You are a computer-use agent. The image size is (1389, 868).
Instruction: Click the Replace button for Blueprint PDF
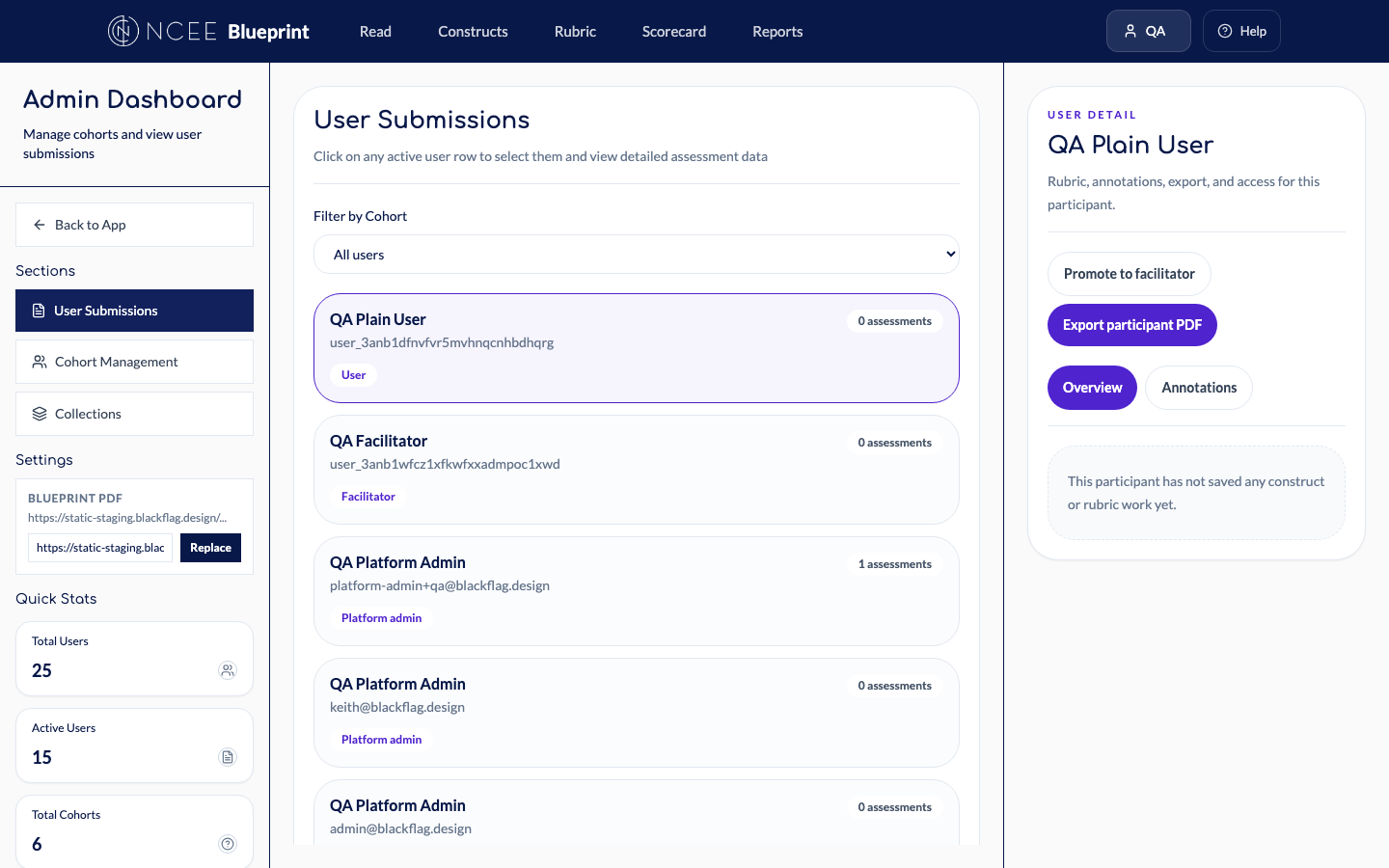(x=210, y=547)
